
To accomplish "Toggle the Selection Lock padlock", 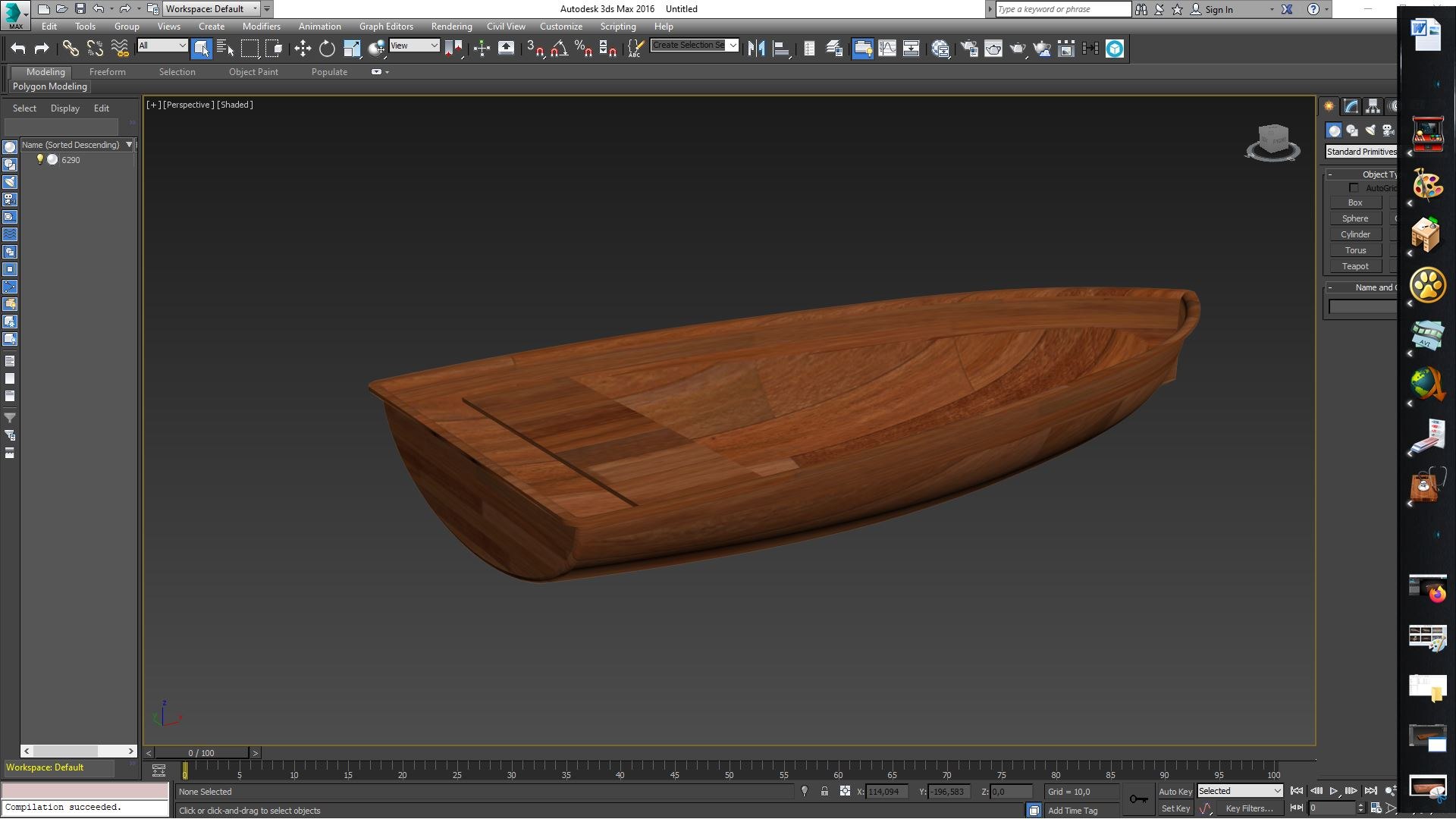I will (x=824, y=792).
